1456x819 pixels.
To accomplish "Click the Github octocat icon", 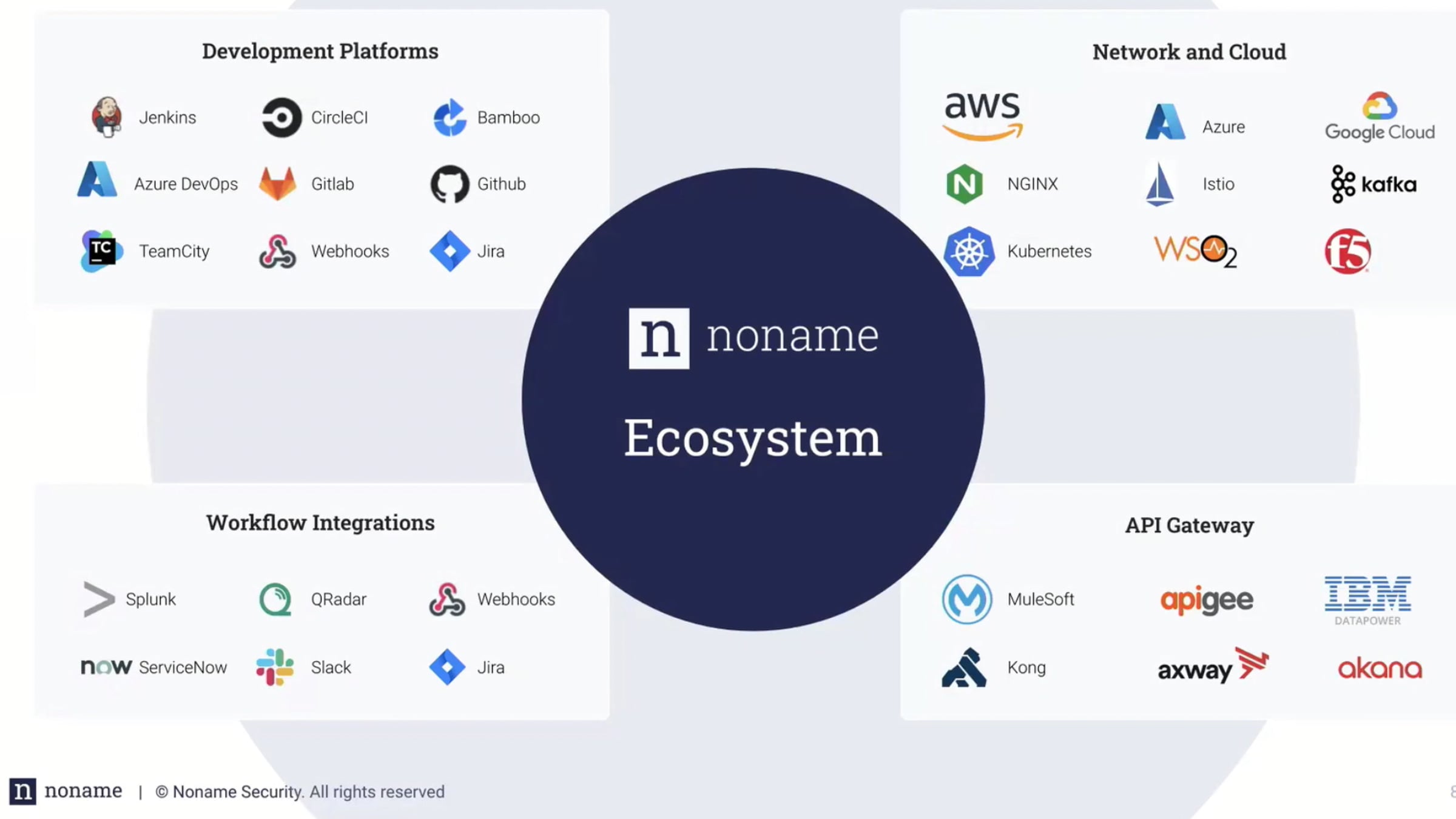I will [450, 184].
